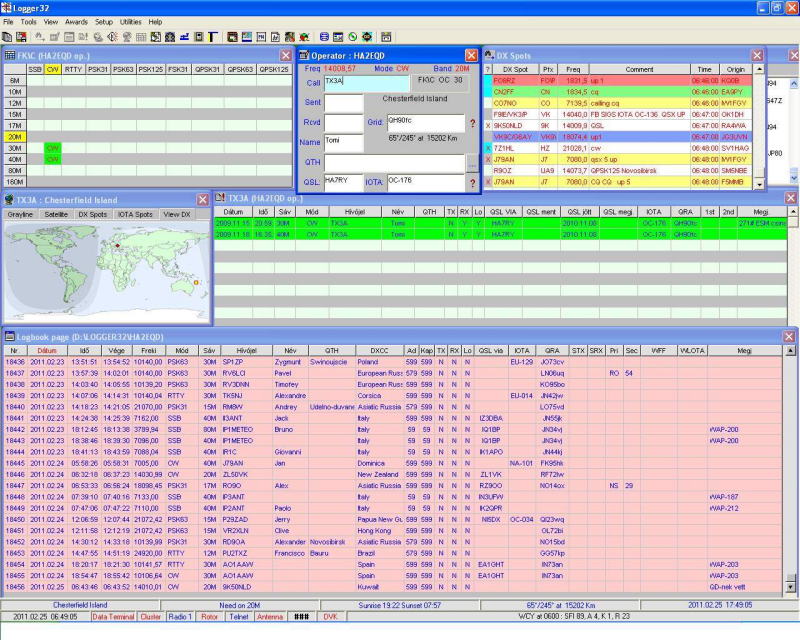Open the Tools menu

pyautogui.click(x=29, y=22)
